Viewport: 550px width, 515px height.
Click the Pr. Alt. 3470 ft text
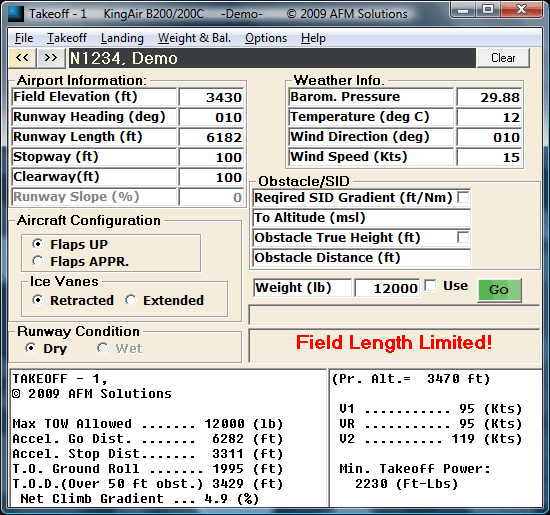pos(411,379)
